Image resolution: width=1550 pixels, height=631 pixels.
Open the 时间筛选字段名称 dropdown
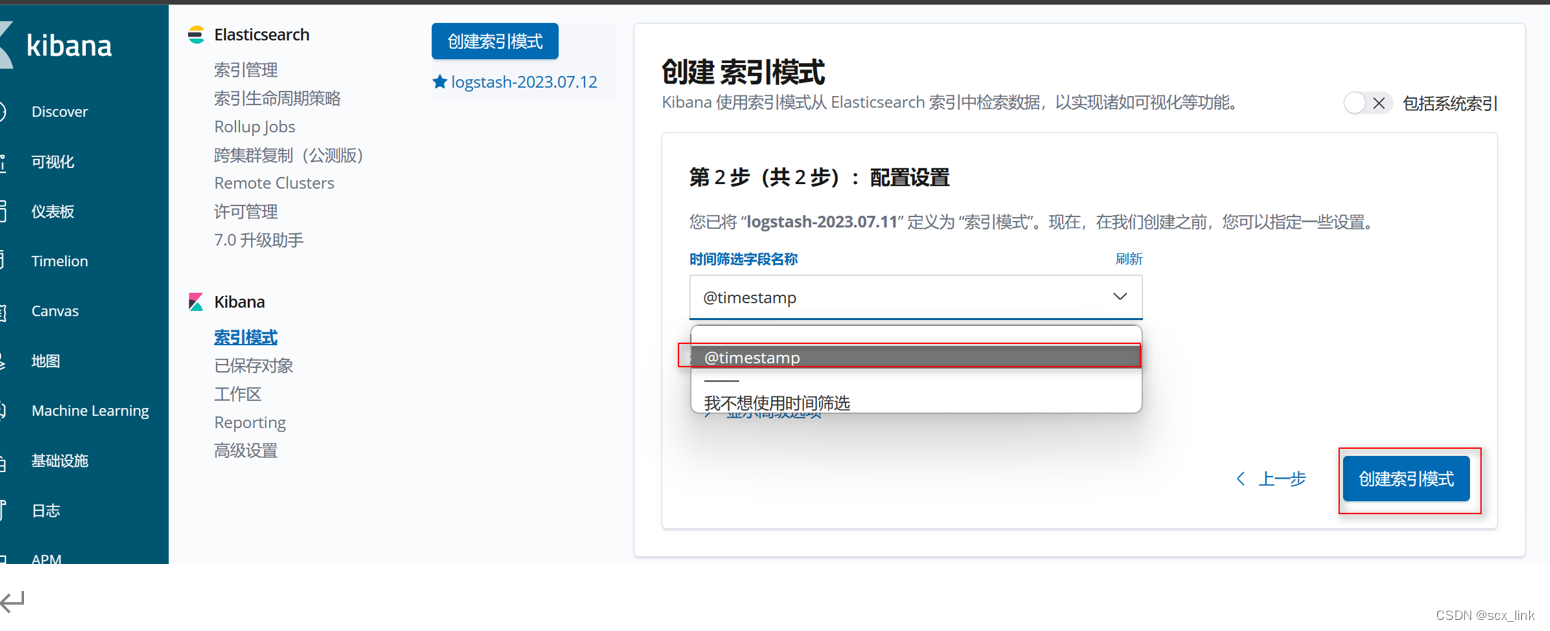point(916,297)
